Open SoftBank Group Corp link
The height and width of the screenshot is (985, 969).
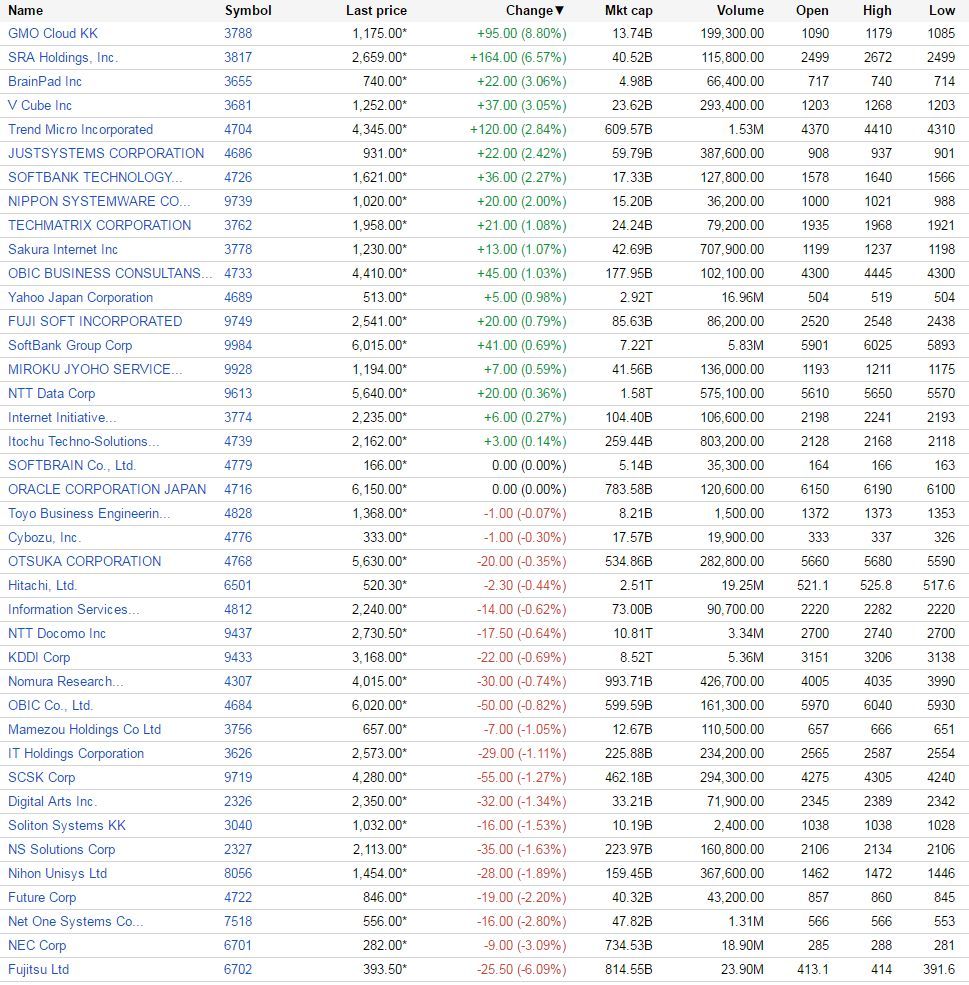tap(70, 346)
